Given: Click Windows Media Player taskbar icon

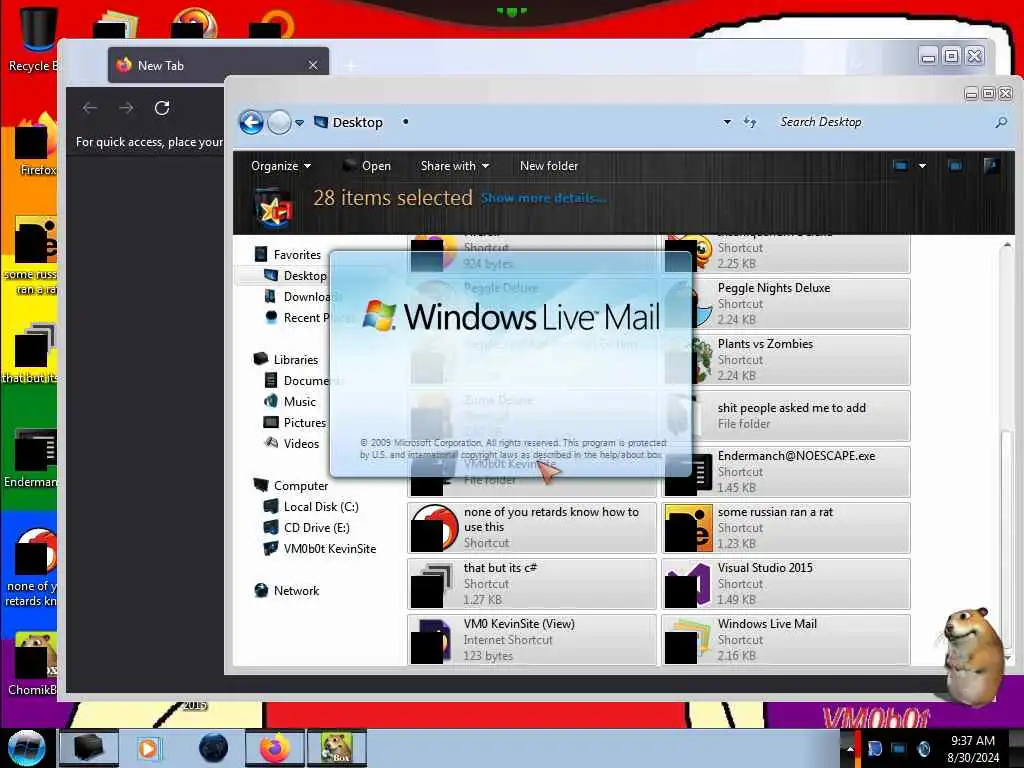Looking at the screenshot, I should pos(148,748).
